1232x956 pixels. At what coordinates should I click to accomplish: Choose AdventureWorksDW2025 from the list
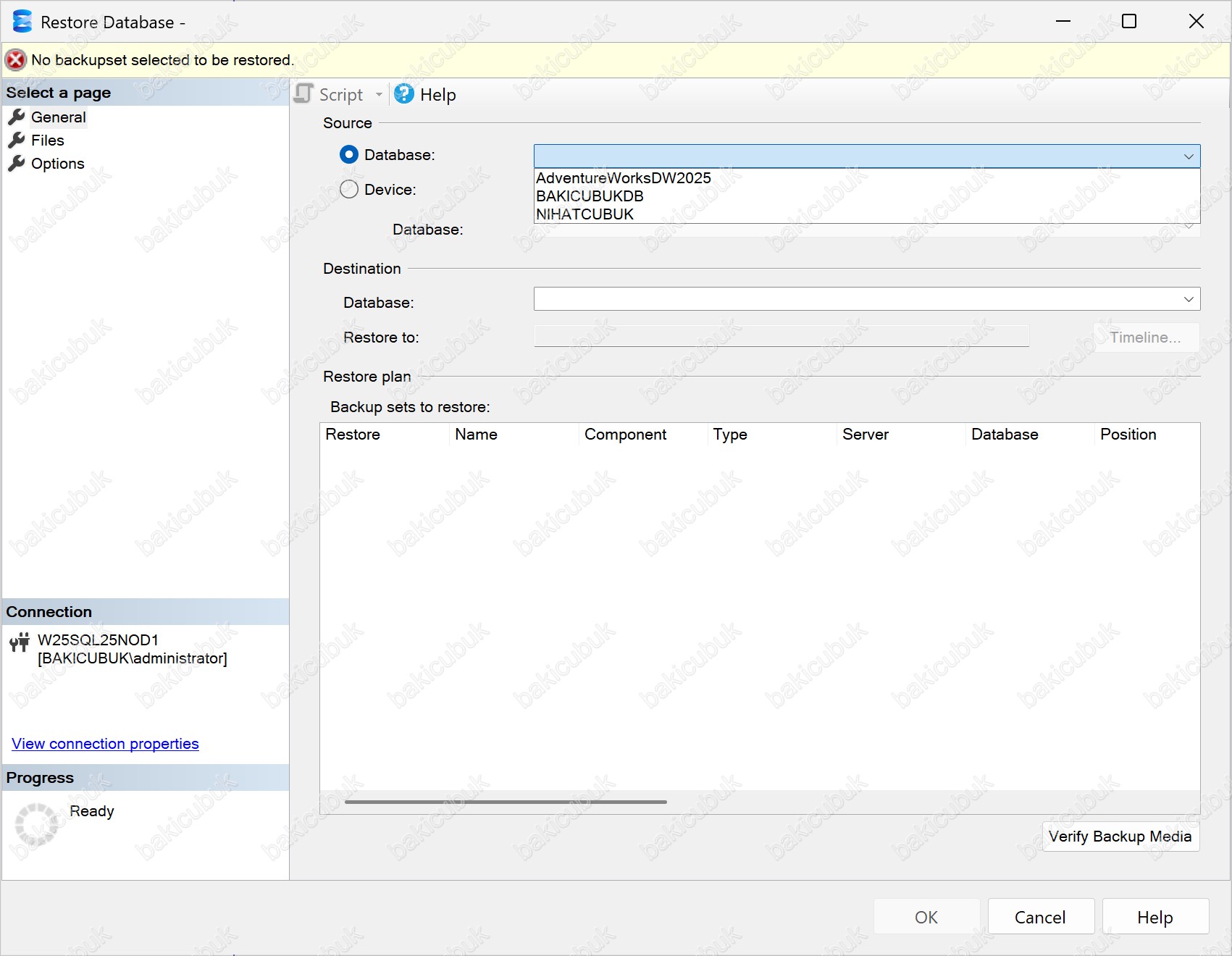624,178
